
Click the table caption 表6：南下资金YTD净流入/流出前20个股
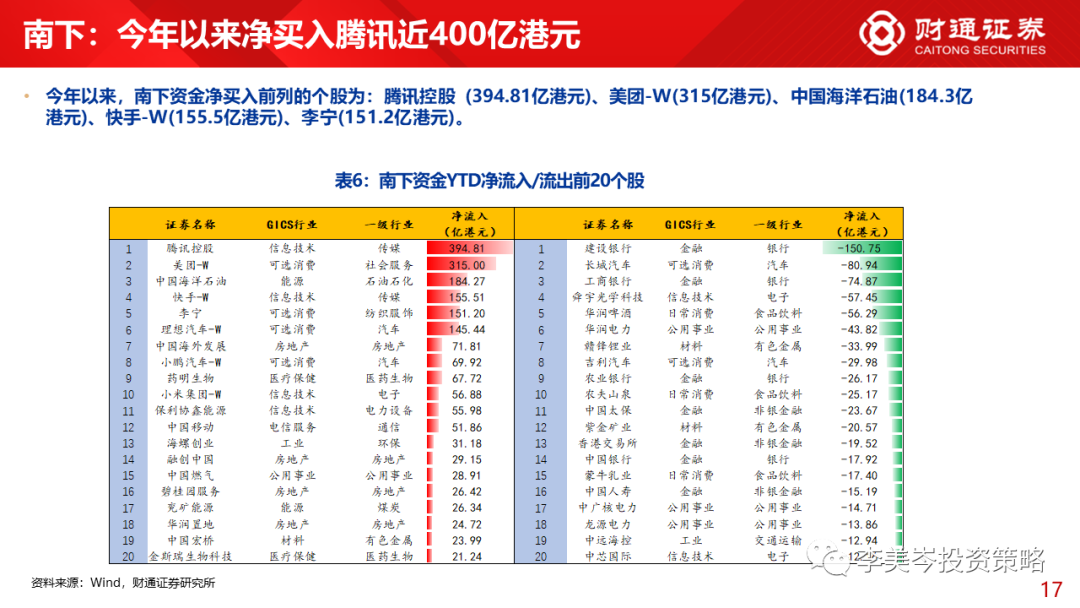point(490,181)
